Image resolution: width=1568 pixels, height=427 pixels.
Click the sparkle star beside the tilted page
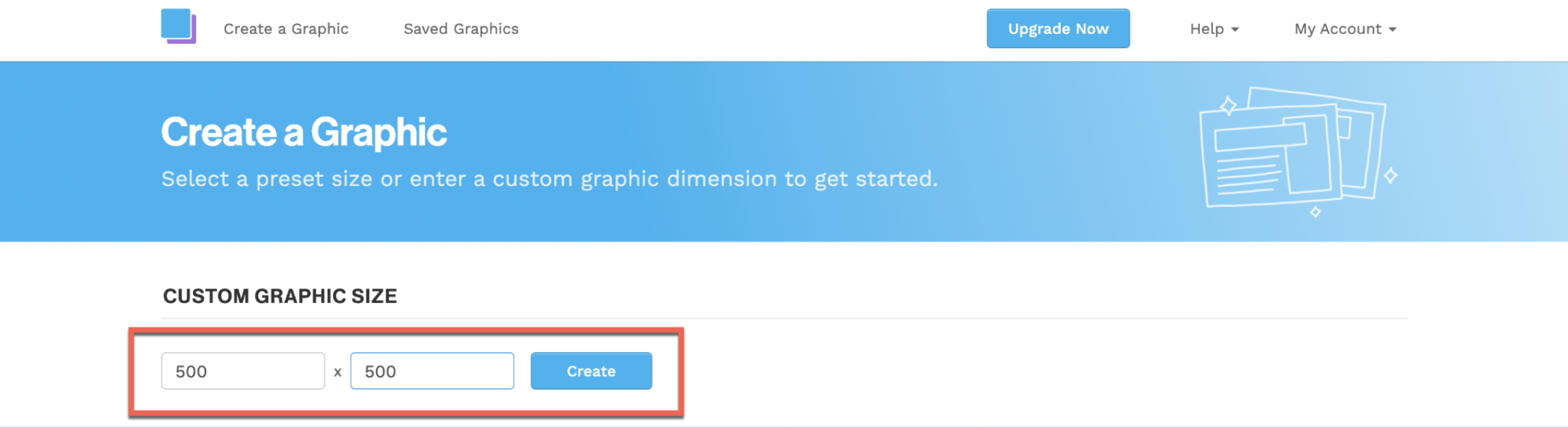1391,175
